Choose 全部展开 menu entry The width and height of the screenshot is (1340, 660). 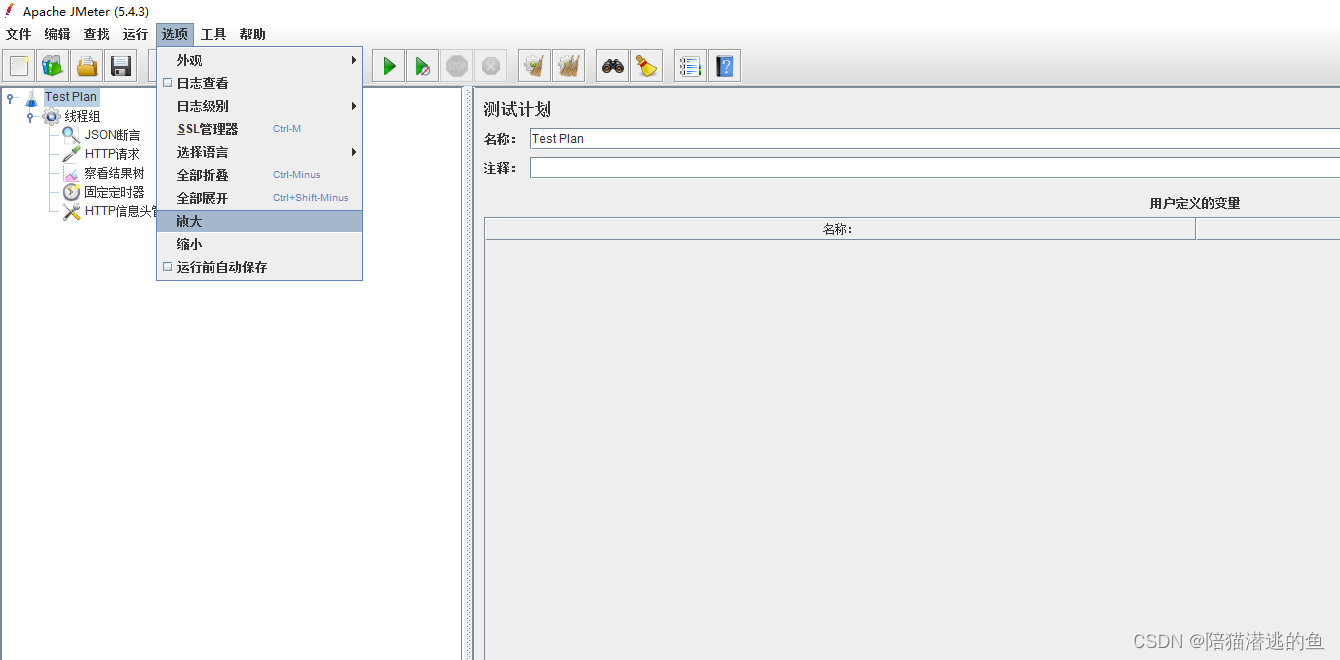(259, 198)
